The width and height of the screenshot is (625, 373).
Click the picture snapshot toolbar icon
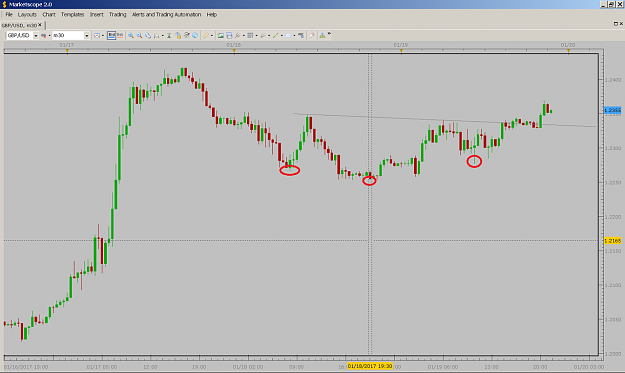pos(220,35)
